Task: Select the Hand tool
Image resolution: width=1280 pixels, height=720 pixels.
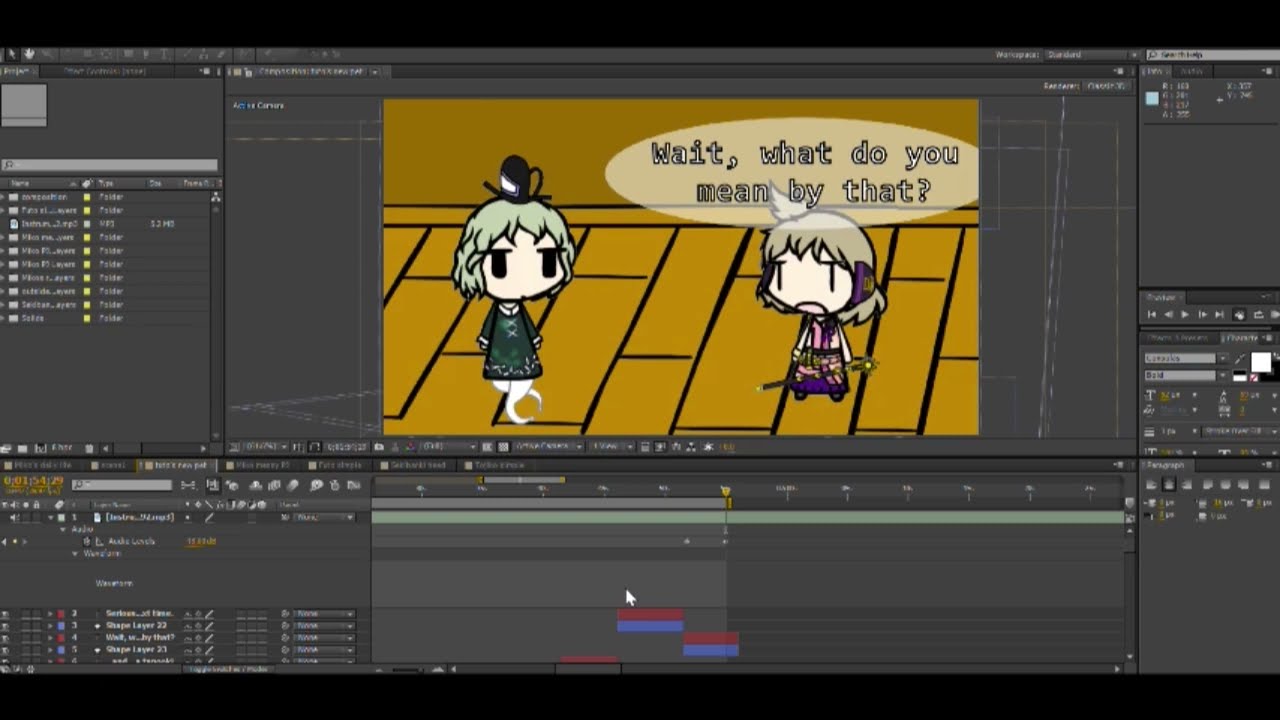Action: click(29, 54)
